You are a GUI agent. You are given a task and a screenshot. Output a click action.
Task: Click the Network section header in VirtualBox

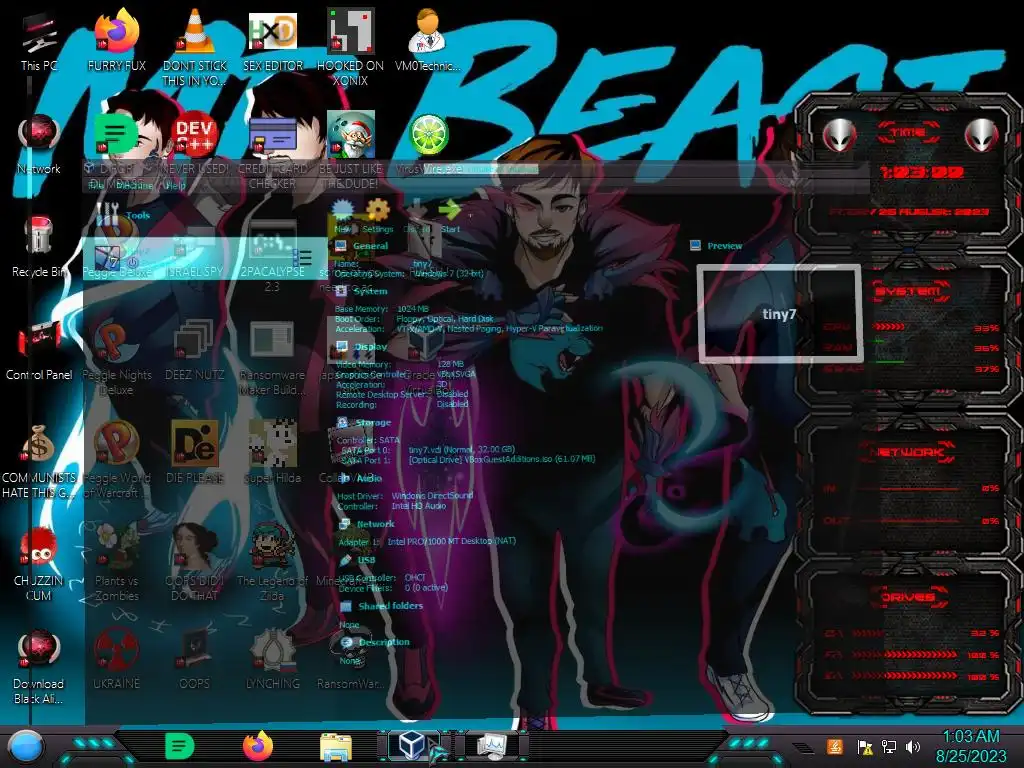376,524
